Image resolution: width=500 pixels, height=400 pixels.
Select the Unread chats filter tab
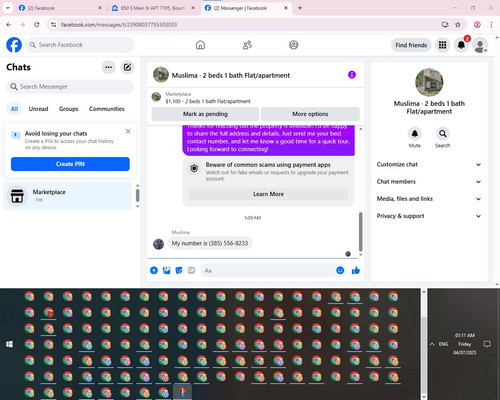38,109
